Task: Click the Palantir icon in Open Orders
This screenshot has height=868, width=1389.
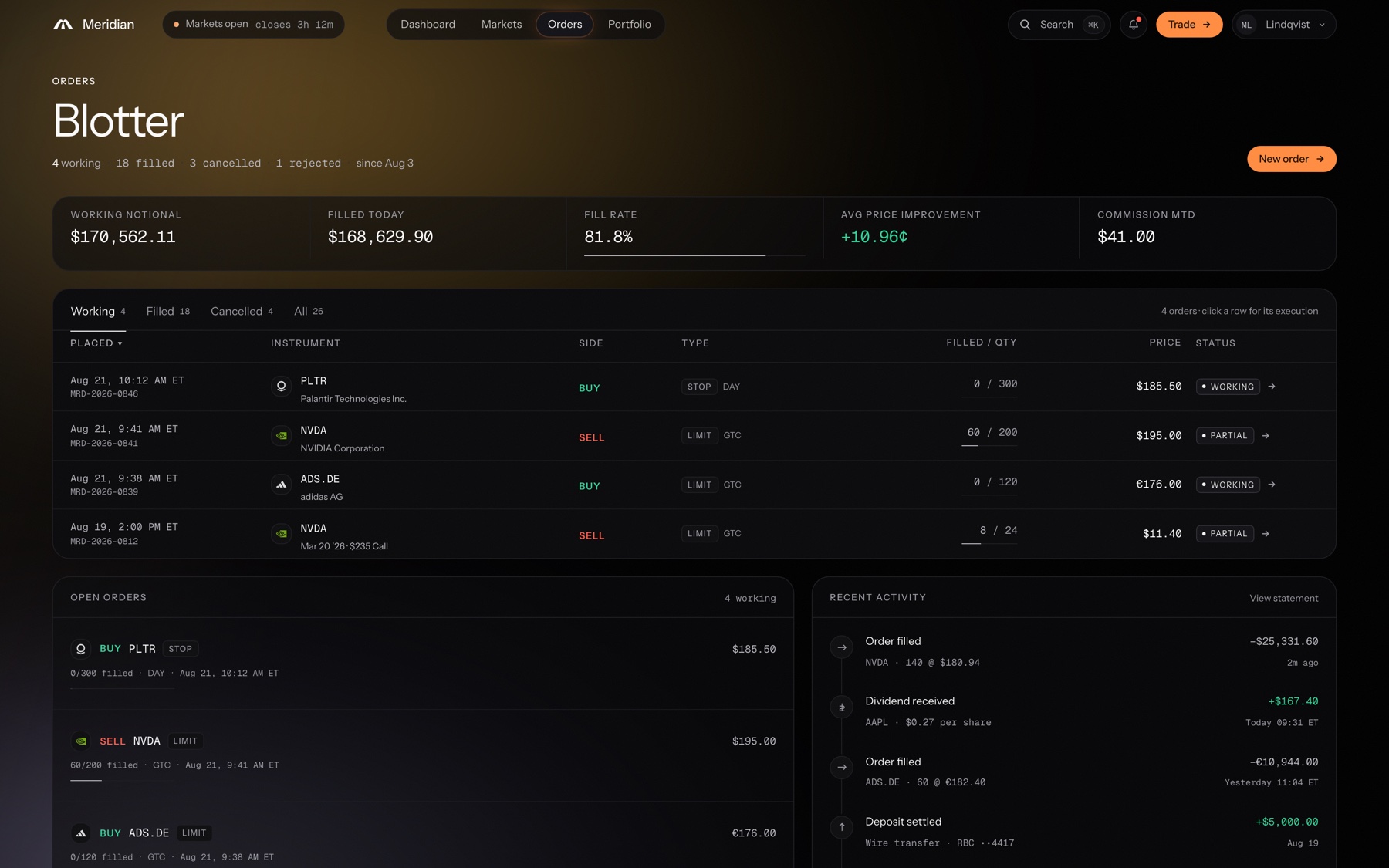Action: pyautogui.click(x=81, y=649)
